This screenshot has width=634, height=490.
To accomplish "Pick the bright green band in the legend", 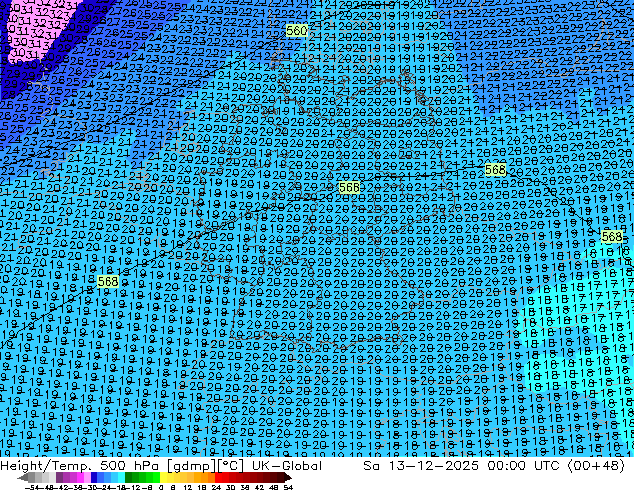I will coord(156,478).
